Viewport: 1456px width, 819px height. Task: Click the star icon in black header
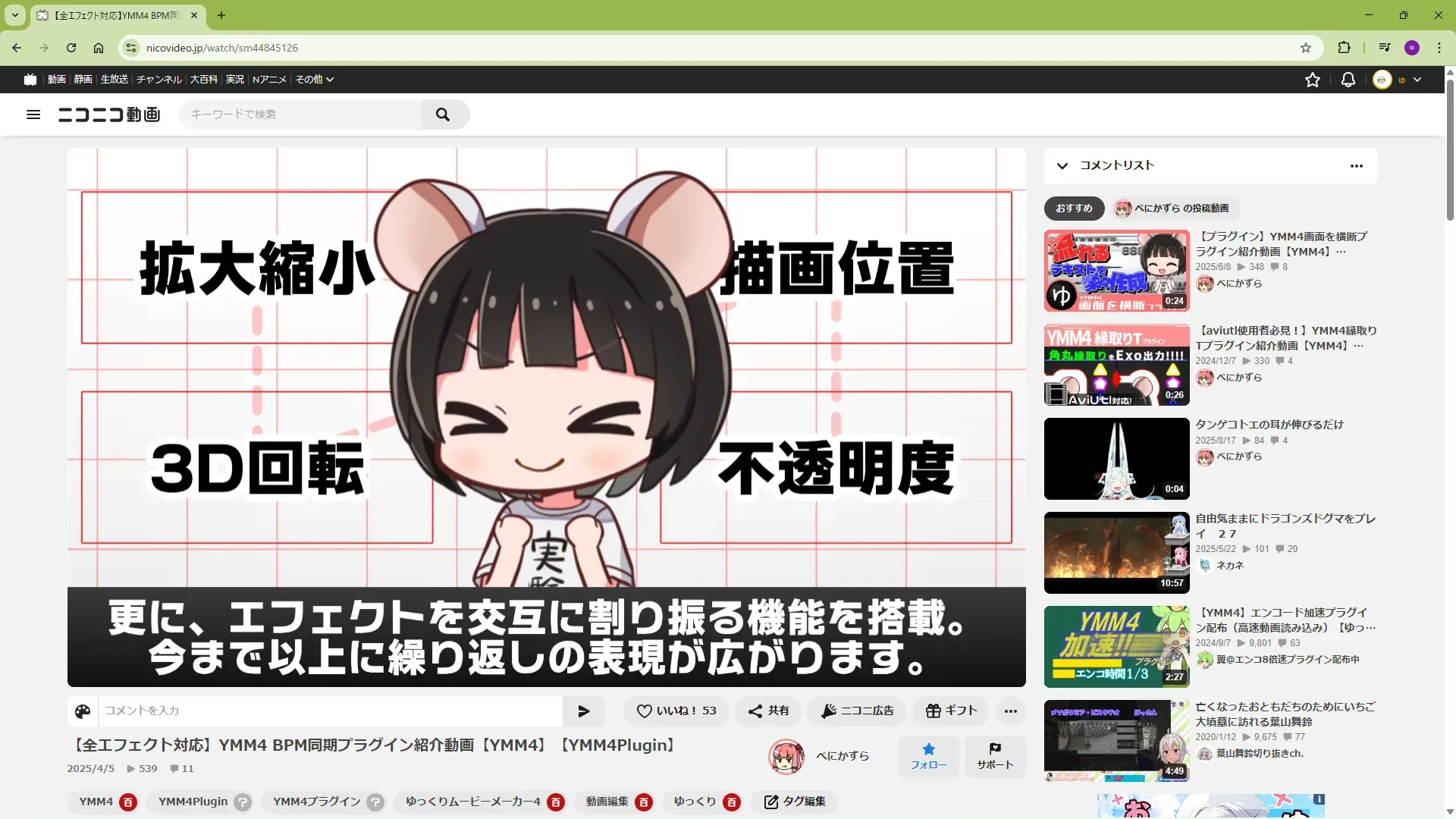[1313, 80]
